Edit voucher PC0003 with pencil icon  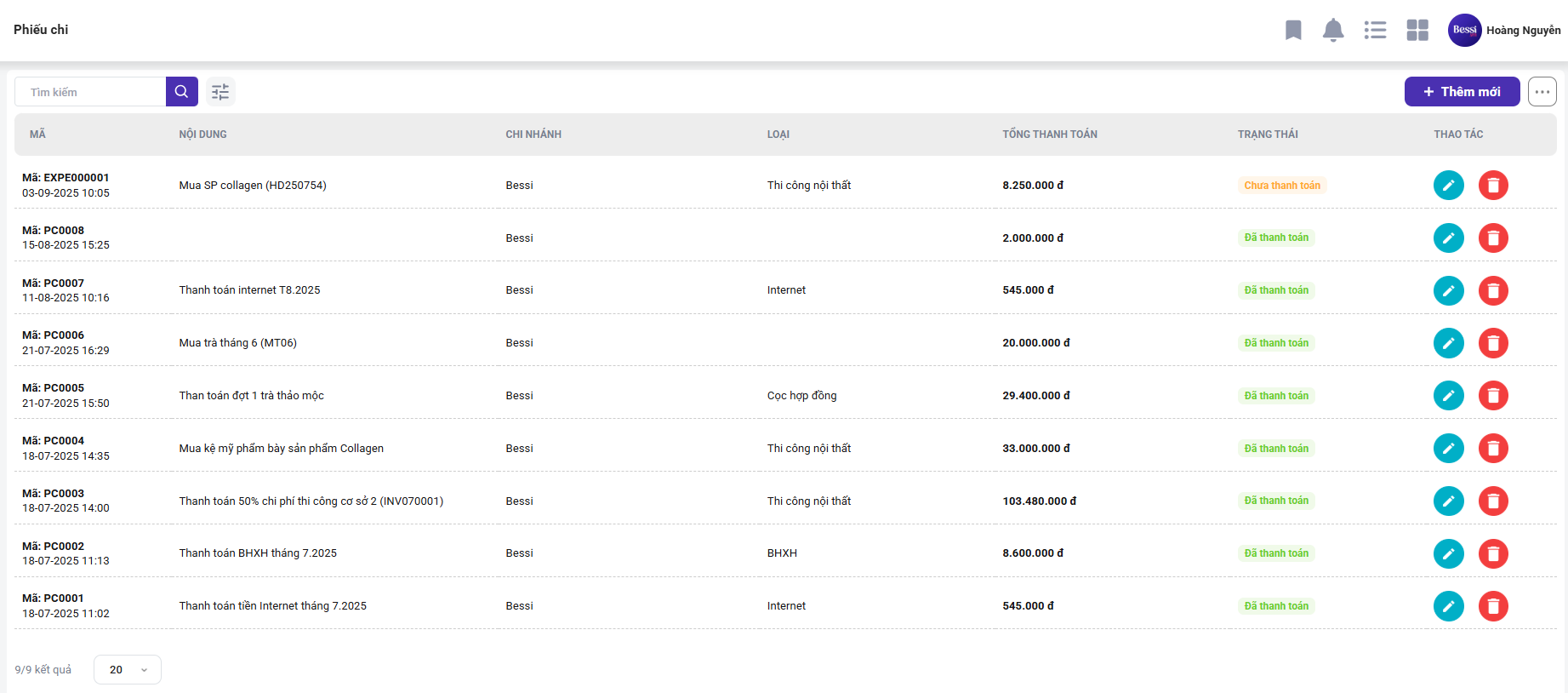[1448, 501]
